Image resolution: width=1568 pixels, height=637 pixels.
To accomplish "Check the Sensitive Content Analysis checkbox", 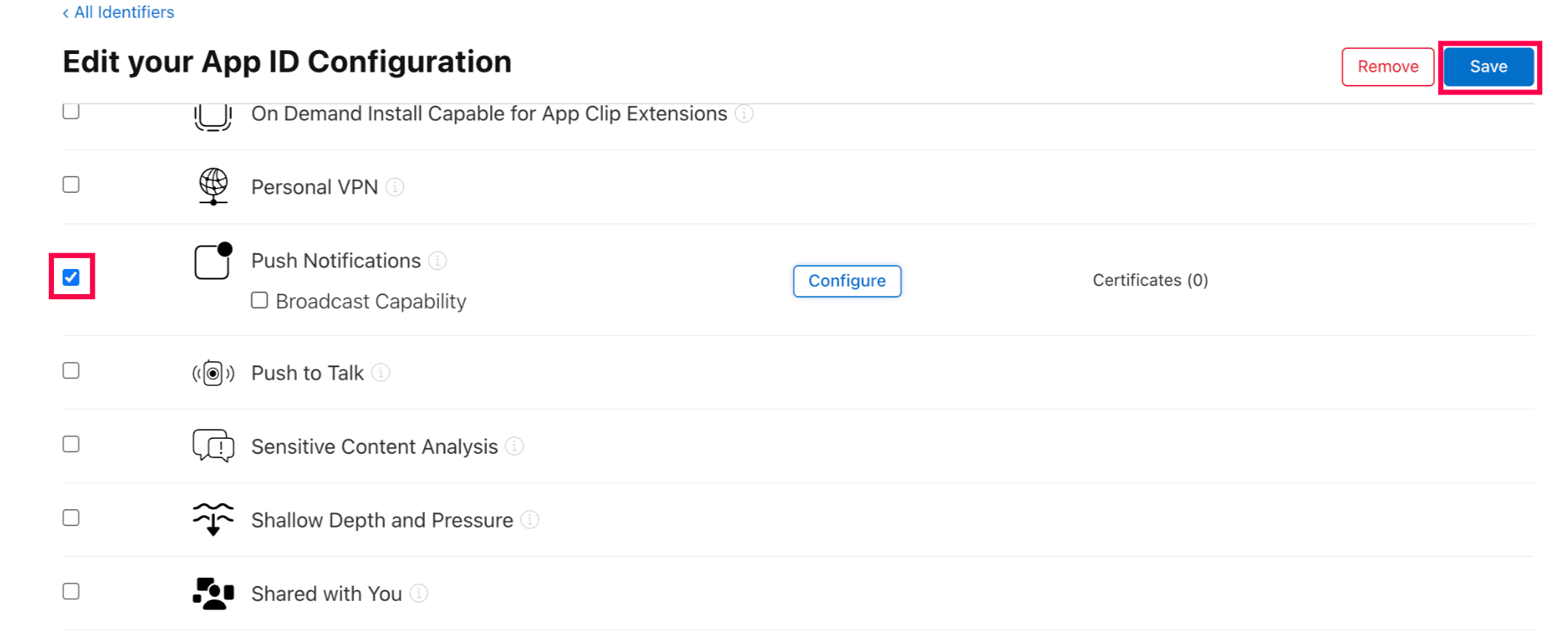I will pyautogui.click(x=71, y=444).
